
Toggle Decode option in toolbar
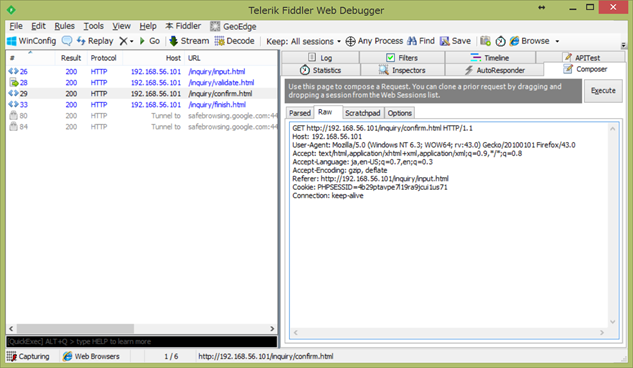(235, 41)
